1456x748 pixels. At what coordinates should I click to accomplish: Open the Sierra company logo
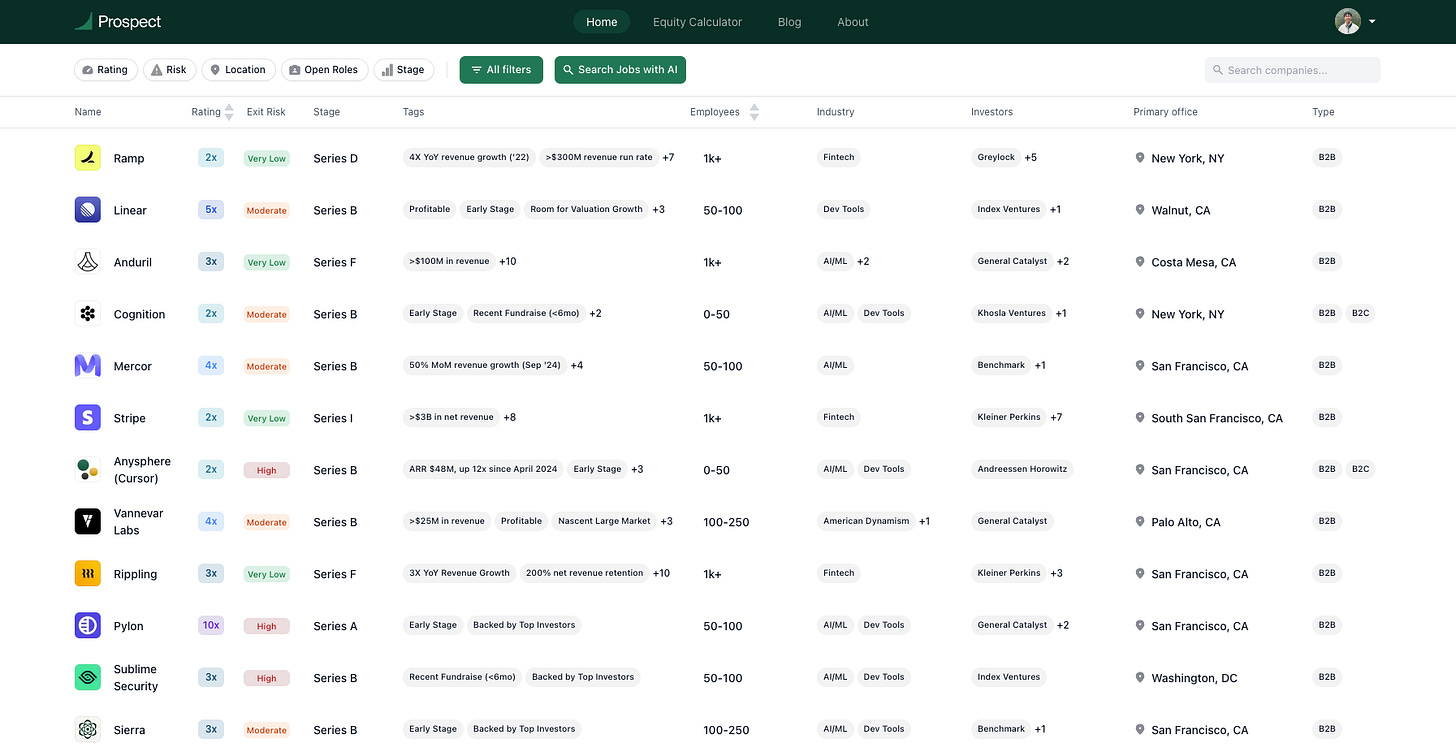tap(88, 730)
